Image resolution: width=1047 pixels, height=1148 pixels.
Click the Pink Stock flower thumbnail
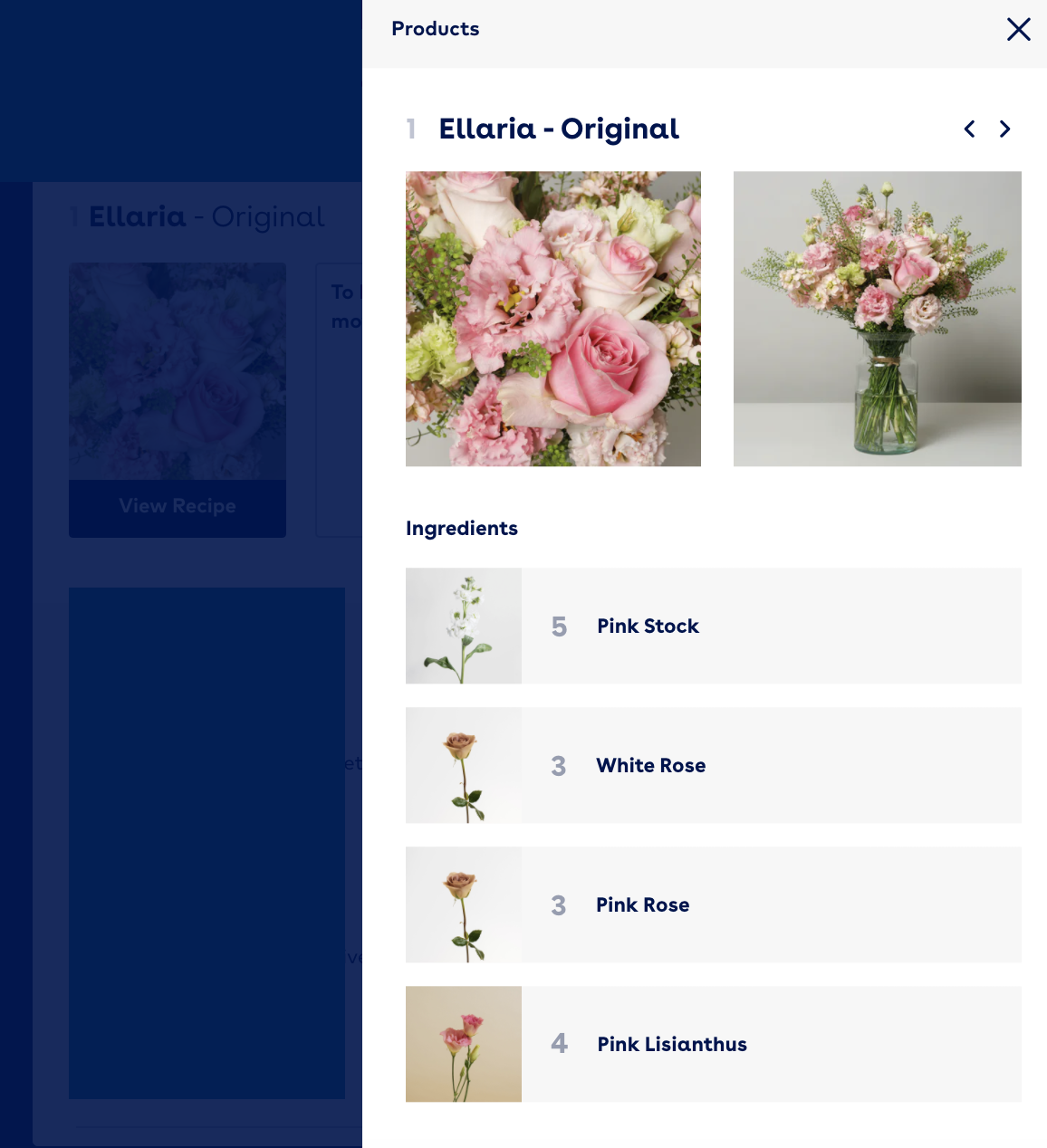(464, 626)
